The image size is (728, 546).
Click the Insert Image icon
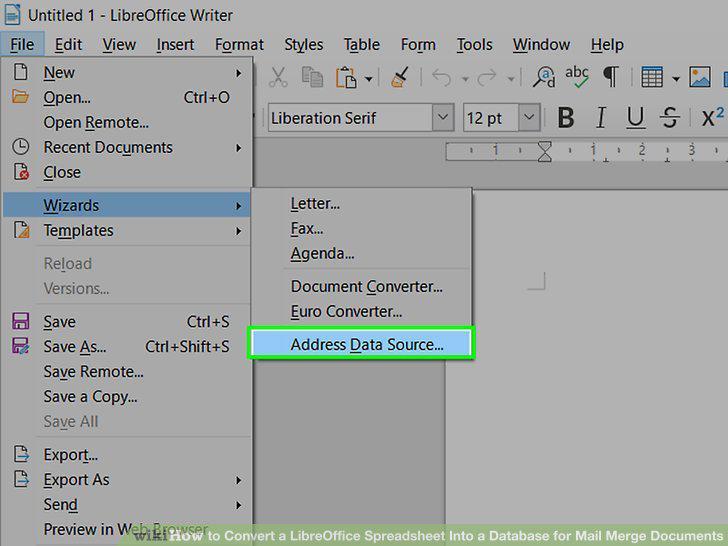click(x=700, y=77)
